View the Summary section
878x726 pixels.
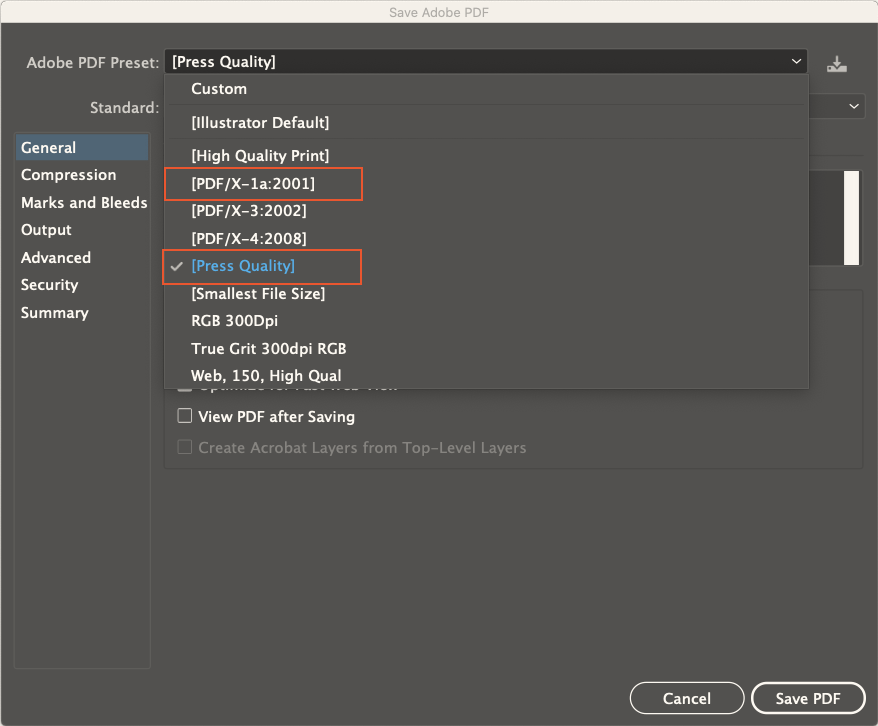pyautogui.click(x=82, y=312)
